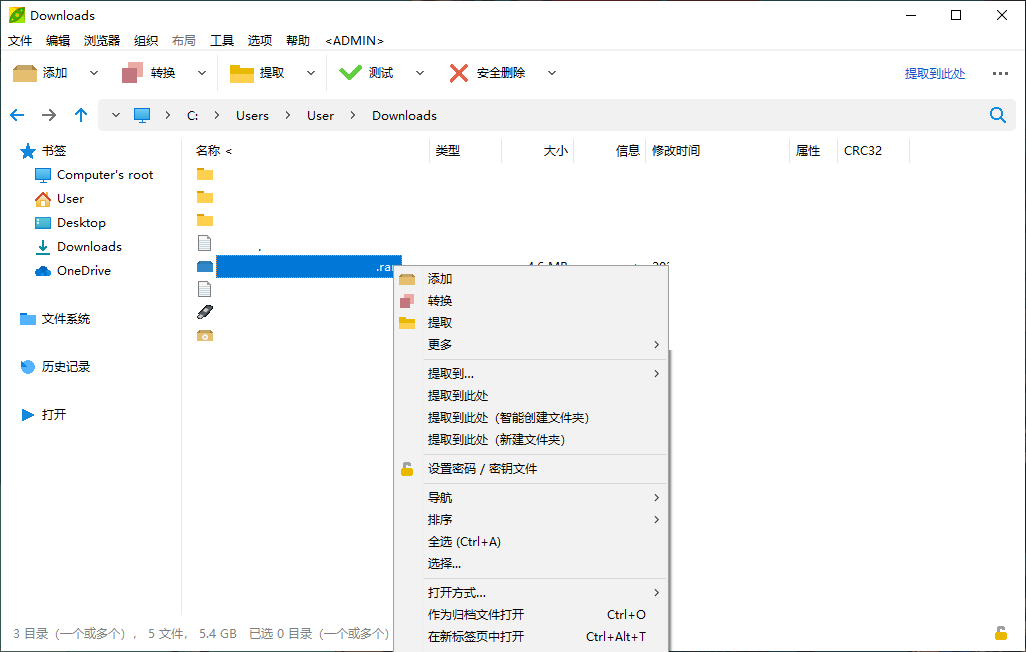Navigate back with the left arrow
The image size is (1026, 652).
point(17,115)
